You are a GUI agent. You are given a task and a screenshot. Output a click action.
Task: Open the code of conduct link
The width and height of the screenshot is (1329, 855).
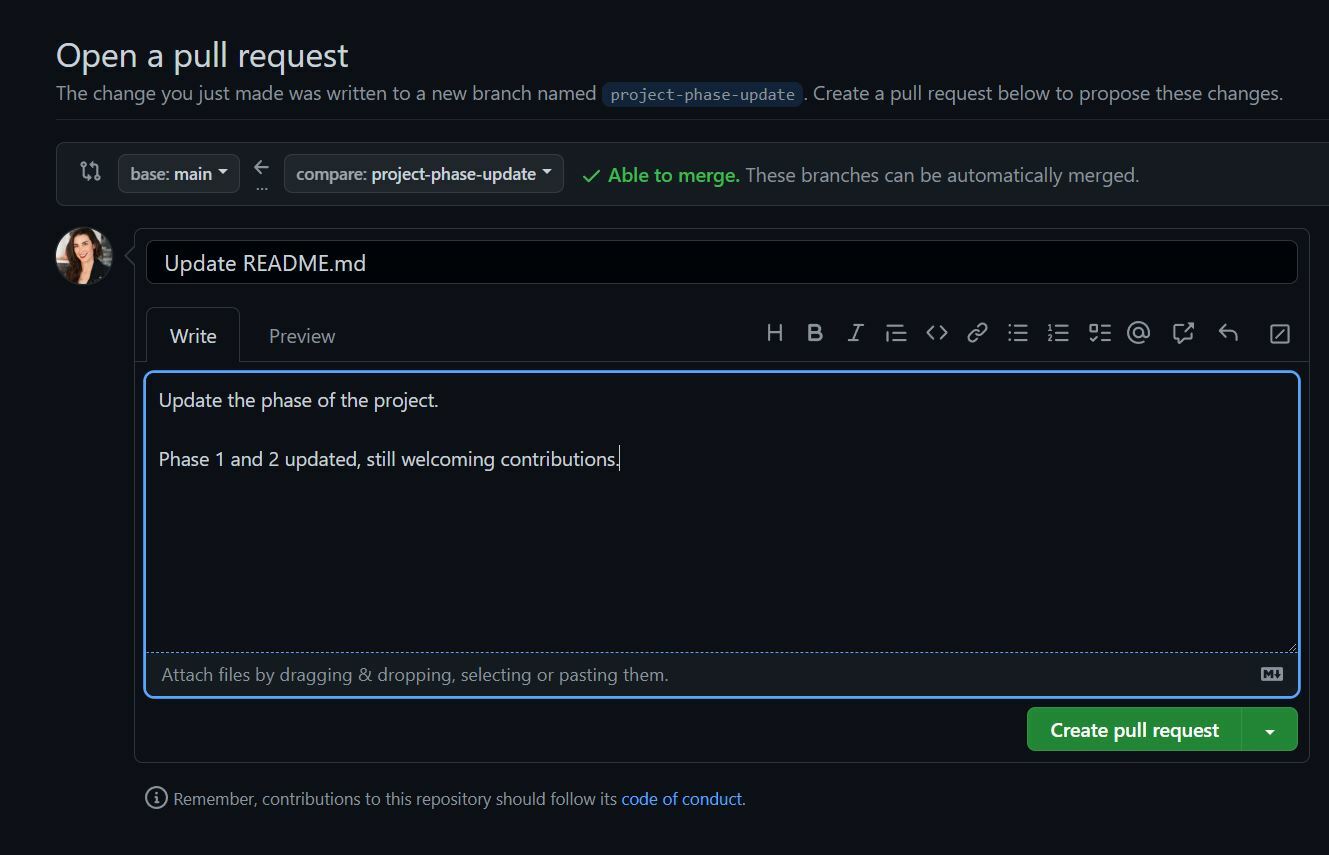pos(681,799)
